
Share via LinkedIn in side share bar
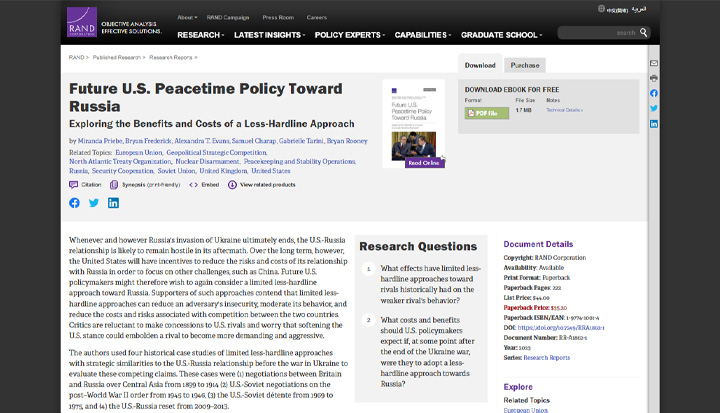click(x=654, y=123)
